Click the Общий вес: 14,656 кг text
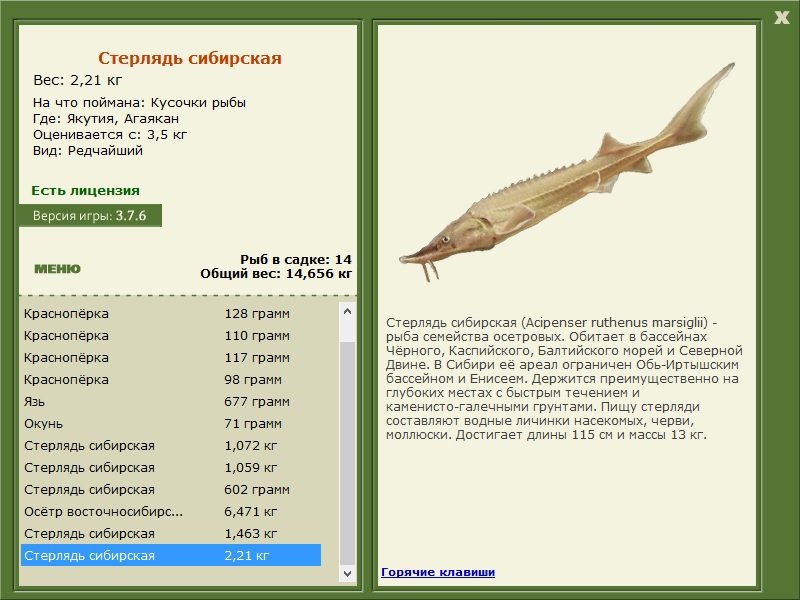The height and width of the screenshot is (600, 800). pos(276,273)
